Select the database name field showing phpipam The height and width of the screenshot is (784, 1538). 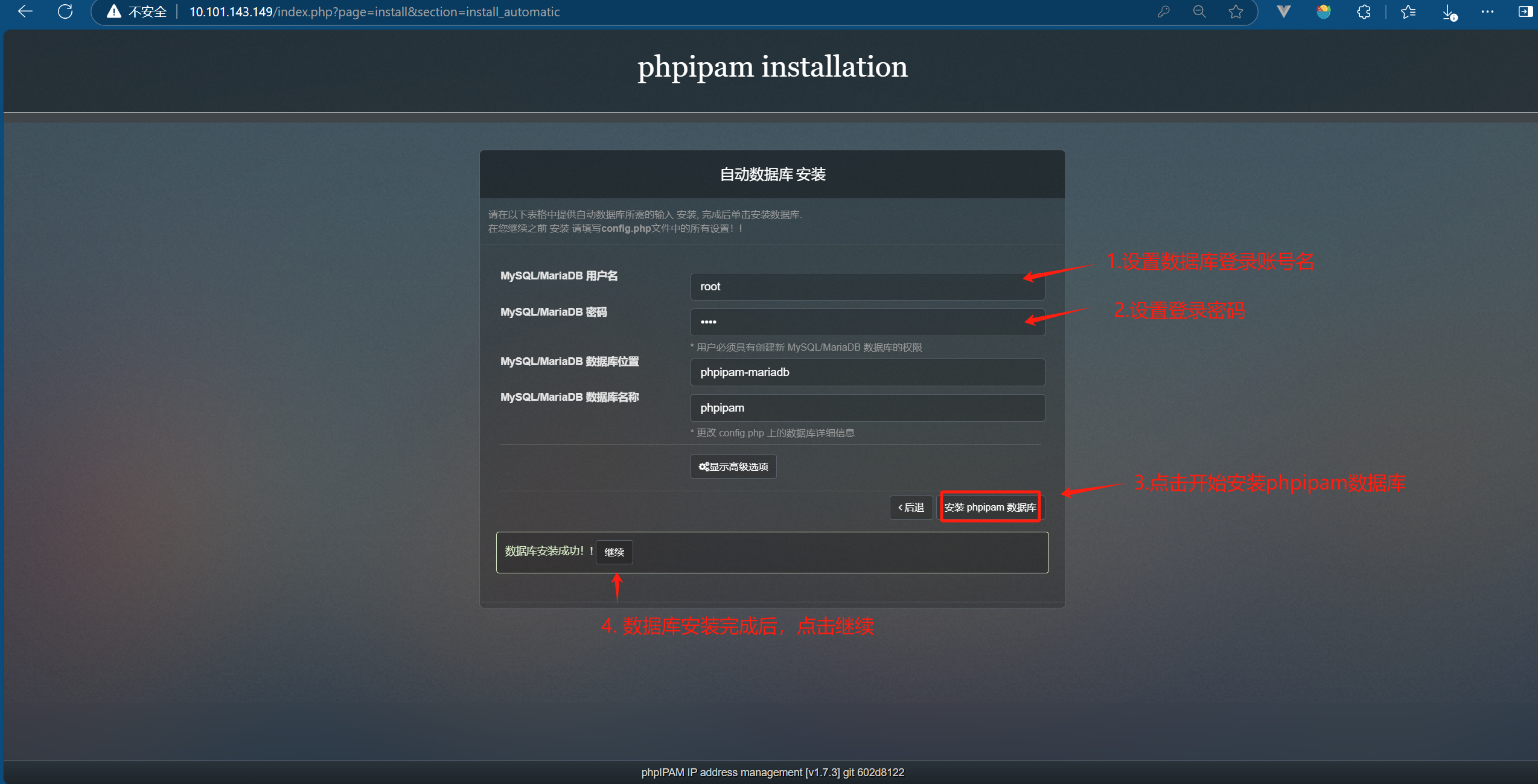[x=867, y=407]
